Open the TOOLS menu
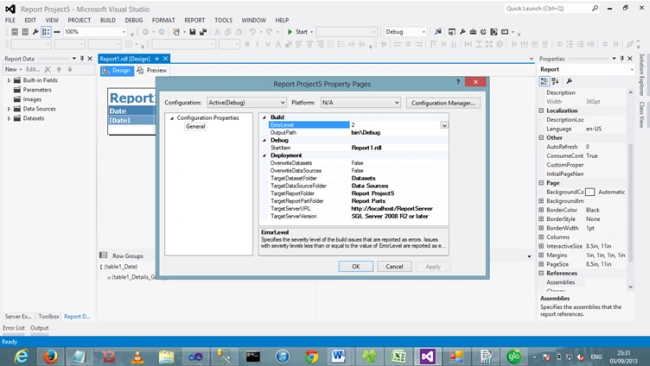 click(223, 20)
